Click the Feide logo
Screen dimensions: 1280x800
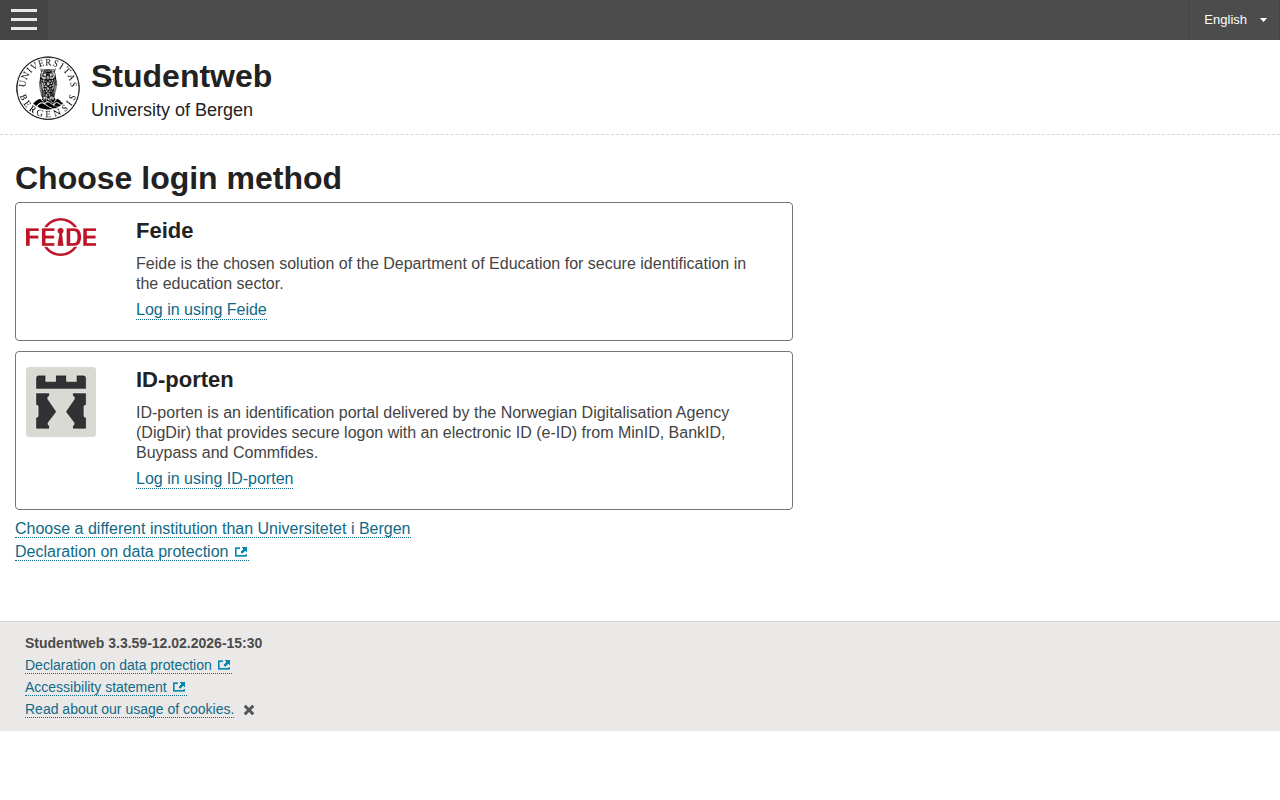[60, 237]
